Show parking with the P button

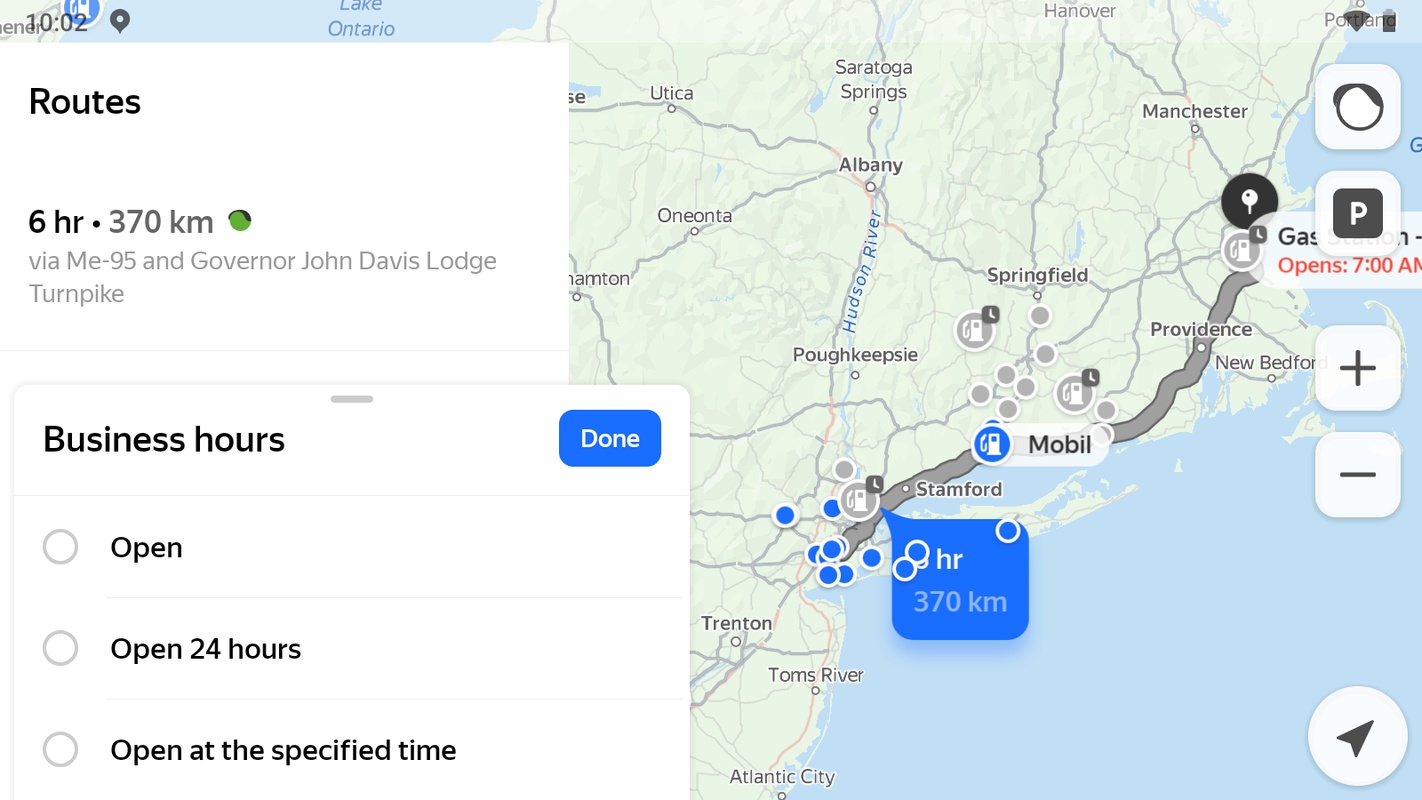coord(1357,213)
